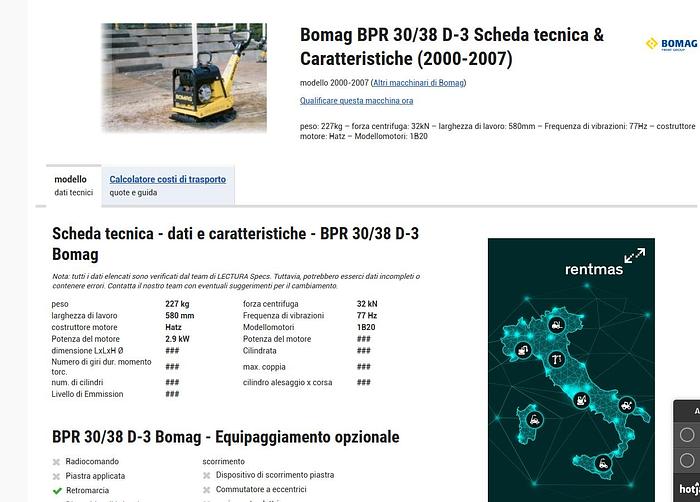This screenshot has height=502, width=700.
Task: Select second radio option in Hotjar widget
Action: tap(687, 460)
